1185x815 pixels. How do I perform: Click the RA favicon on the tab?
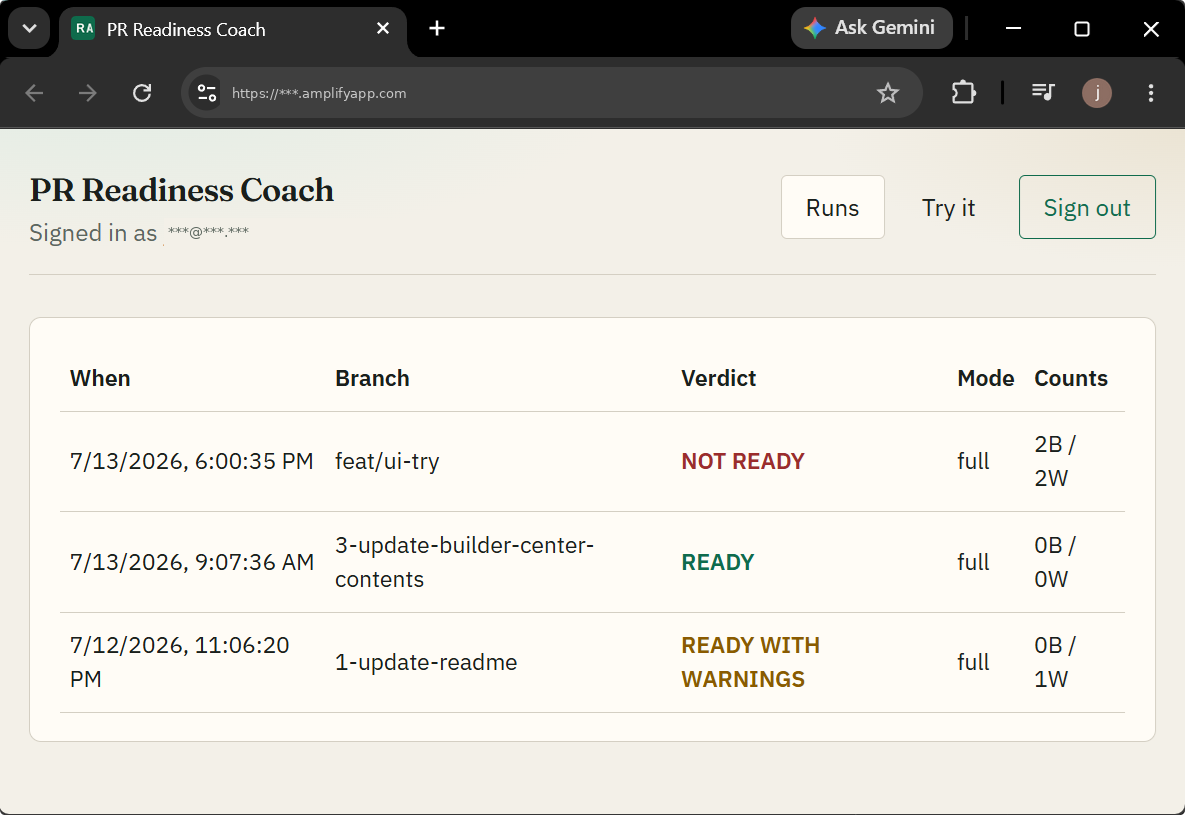pyautogui.click(x=83, y=29)
